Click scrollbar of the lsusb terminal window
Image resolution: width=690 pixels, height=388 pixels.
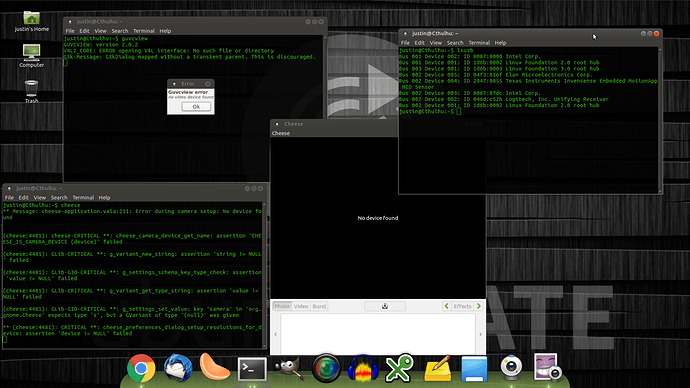pos(660,120)
